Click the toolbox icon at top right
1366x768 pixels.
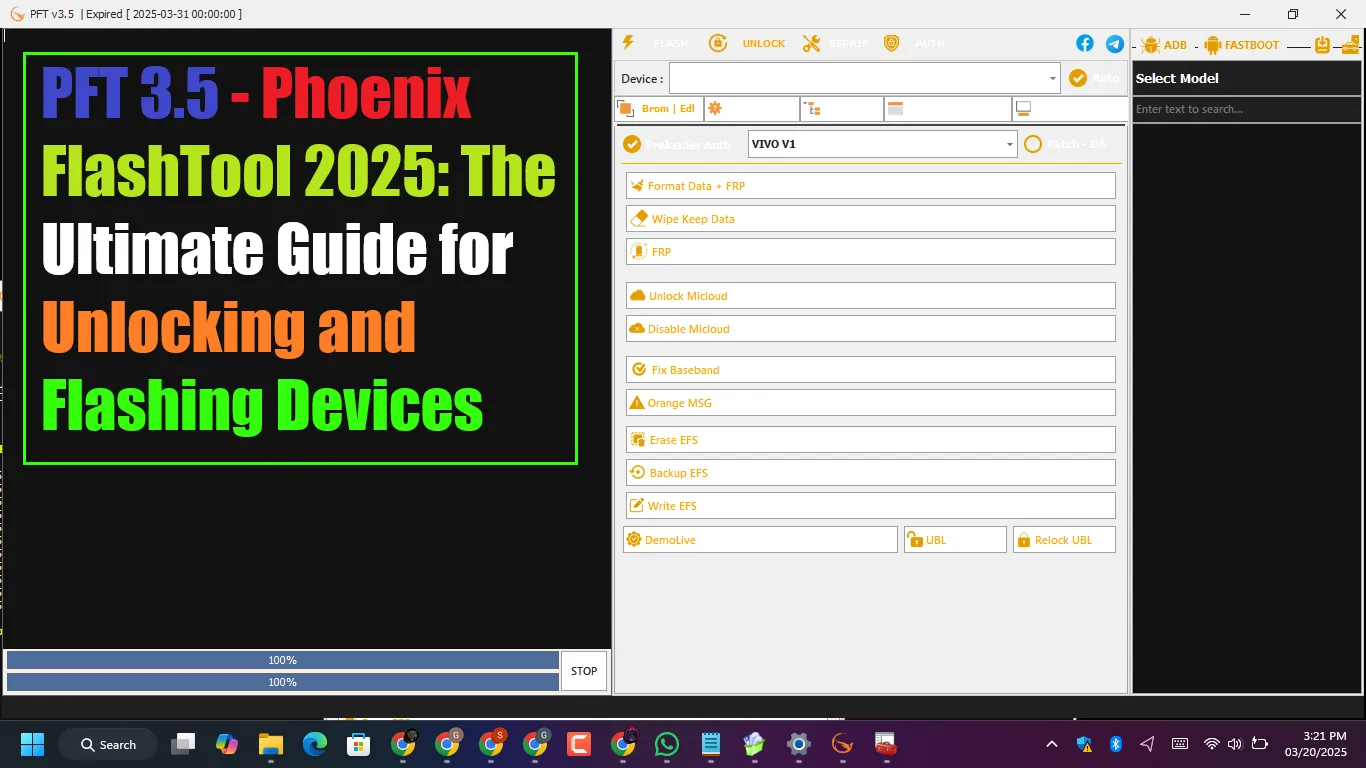1350,45
